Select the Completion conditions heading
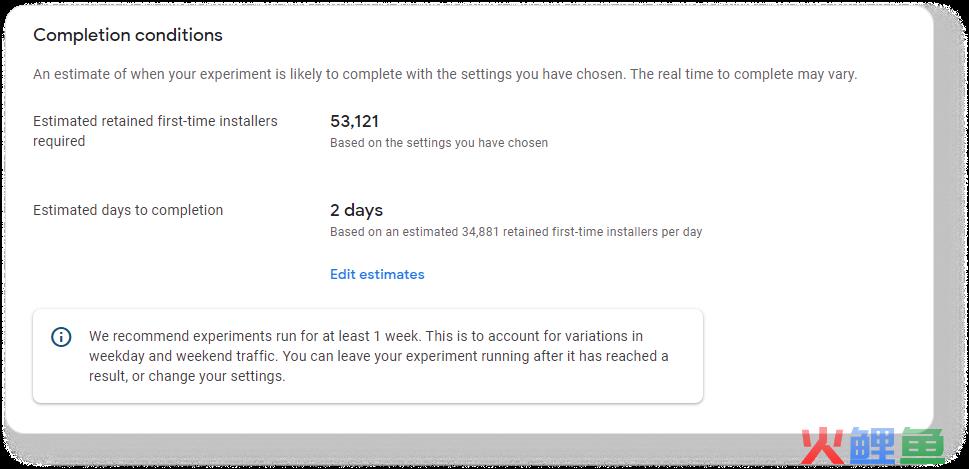 (128, 35)
